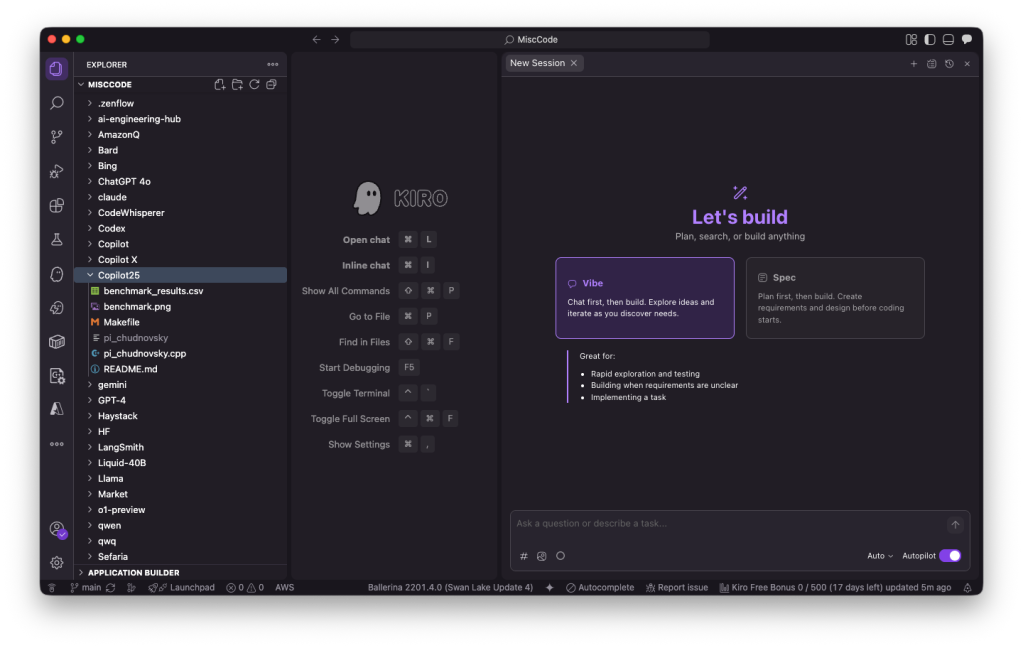
Task: Open the Extensions view
Action: point(57,206)
